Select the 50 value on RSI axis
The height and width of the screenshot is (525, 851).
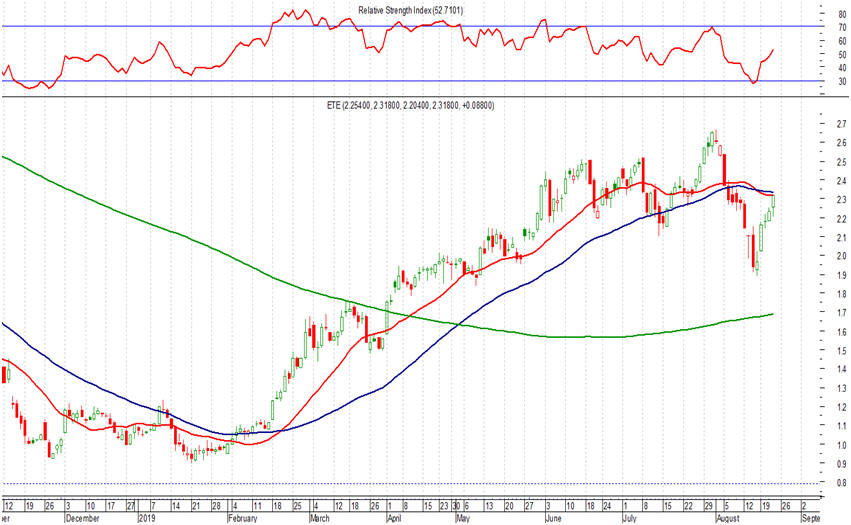pos(842,55)
